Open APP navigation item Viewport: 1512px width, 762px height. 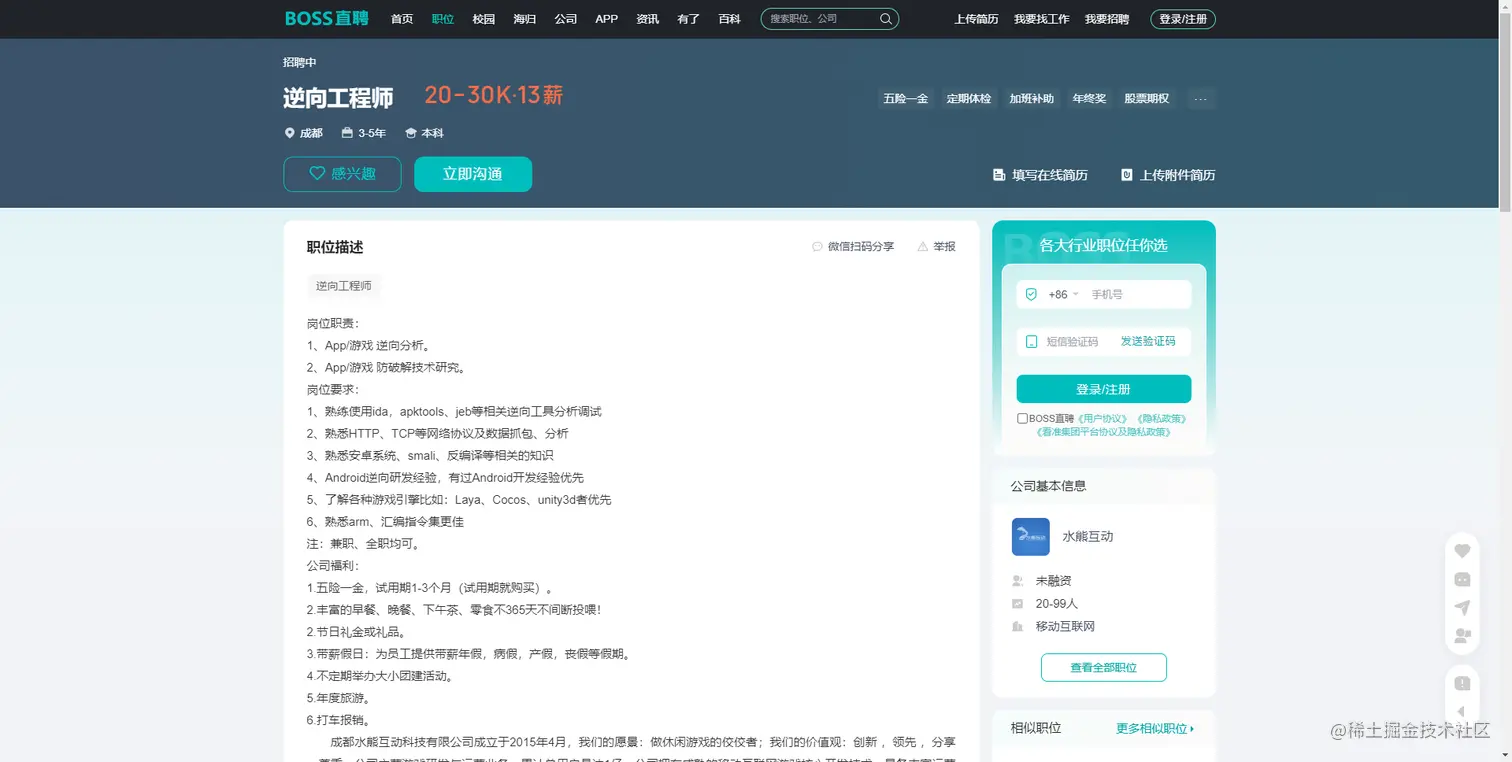coord(606,19)
